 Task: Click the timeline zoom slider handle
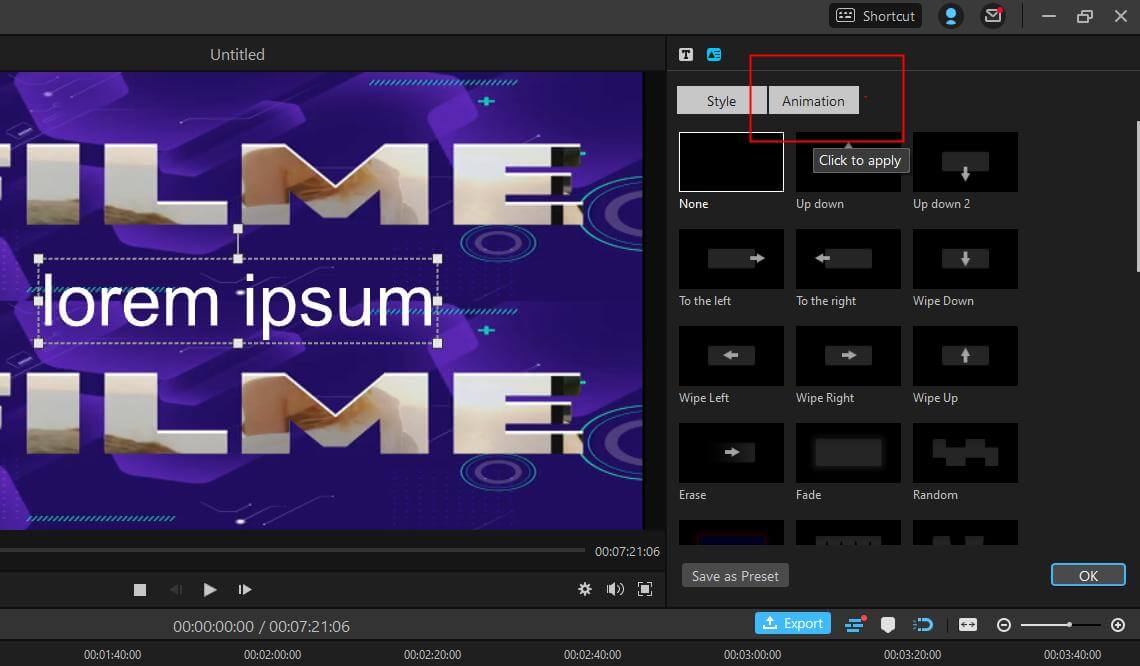(1069, 625)
